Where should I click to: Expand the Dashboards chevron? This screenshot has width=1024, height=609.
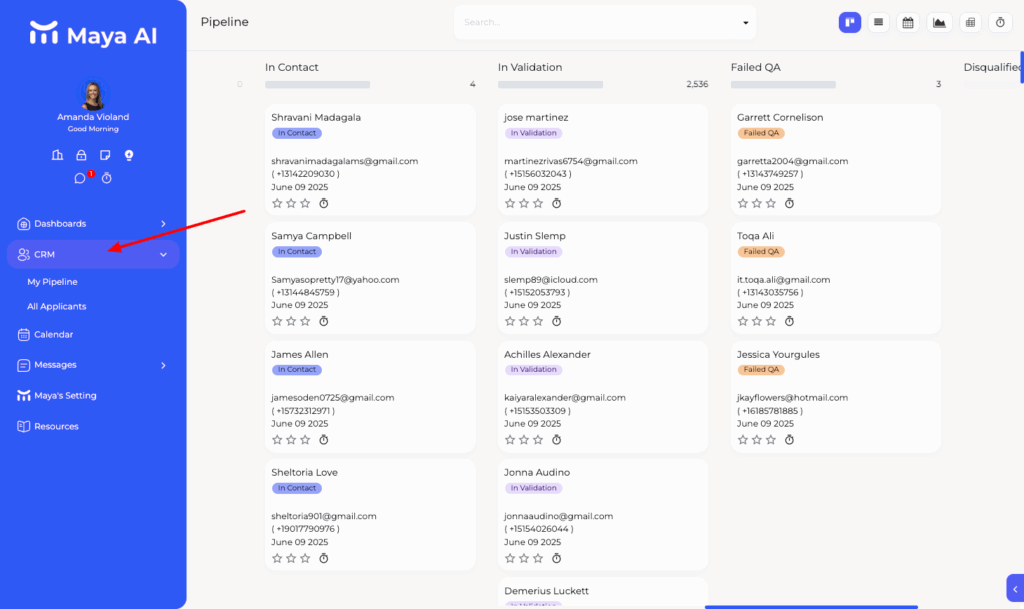pos(163,224)
